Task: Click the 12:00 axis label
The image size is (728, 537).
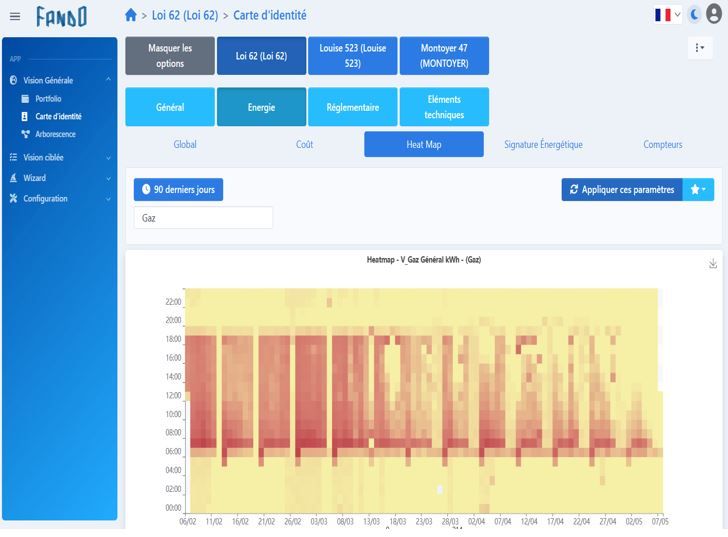Action: [x=173, y=395]
